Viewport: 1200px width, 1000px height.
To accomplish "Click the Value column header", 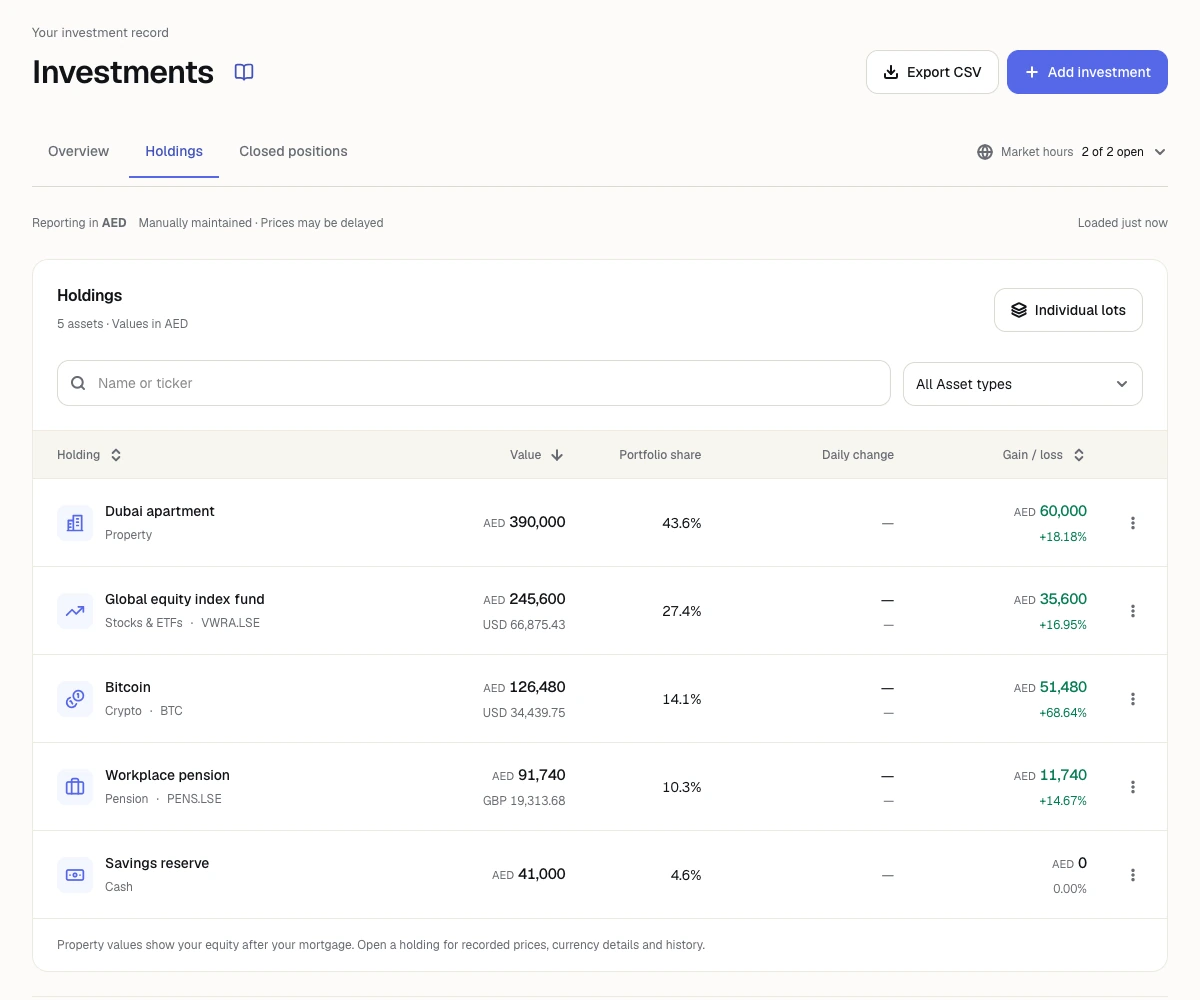I will [x=537, y=455].
